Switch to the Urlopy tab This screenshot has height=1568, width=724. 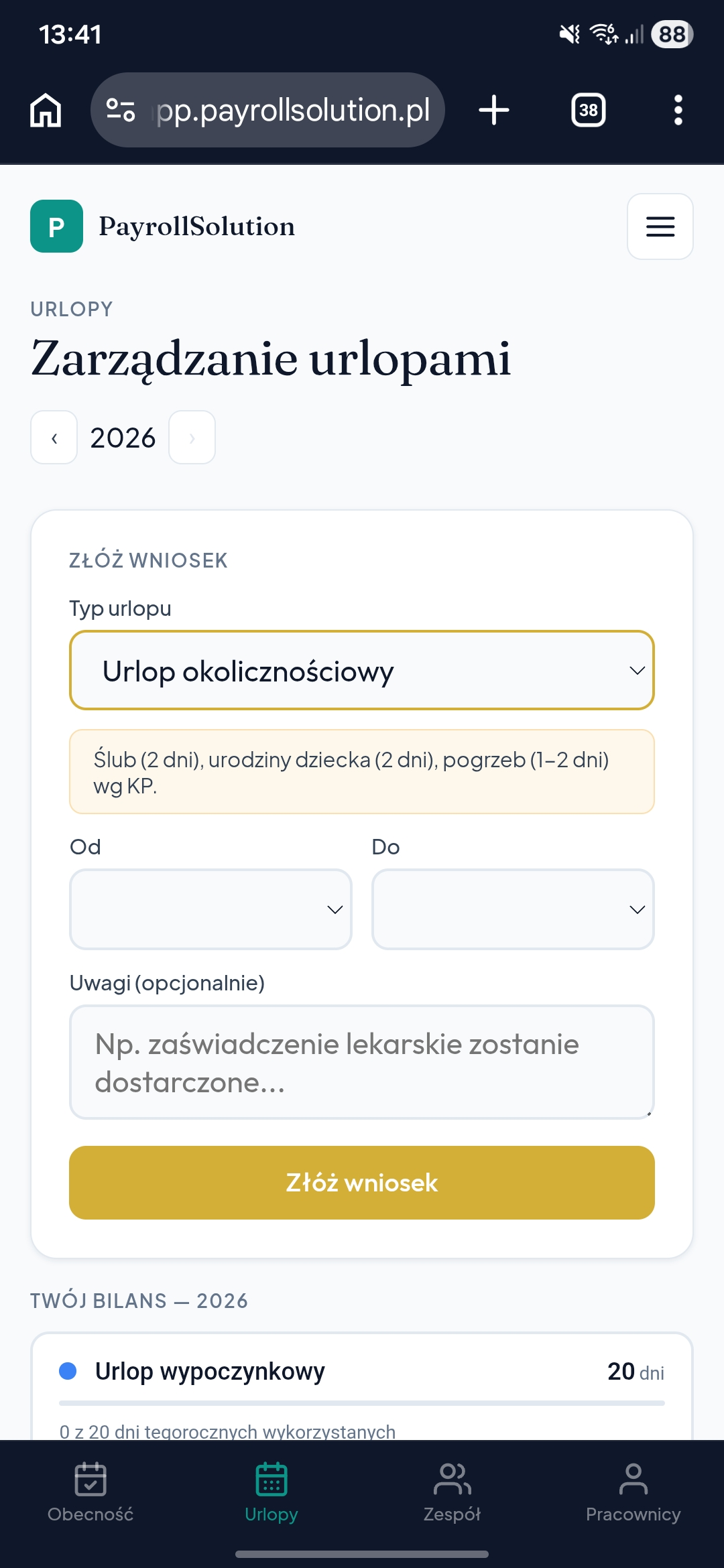point(271,1494)
